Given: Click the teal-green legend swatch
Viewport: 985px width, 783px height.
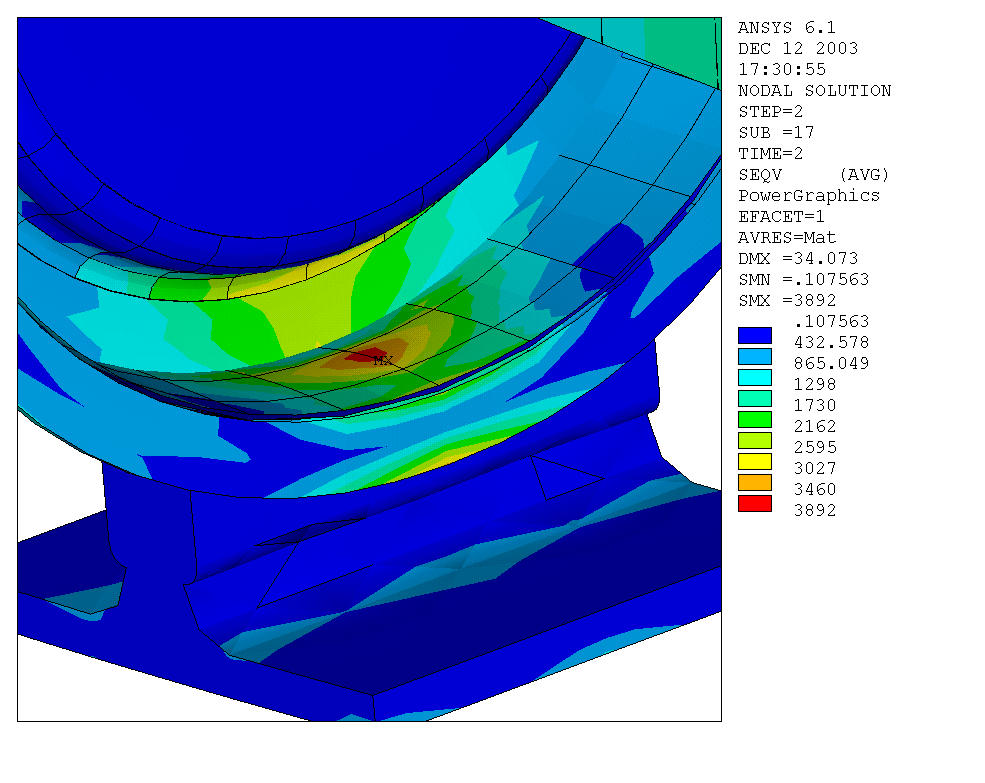Looking at the screenshot, I should pos(754,398).
